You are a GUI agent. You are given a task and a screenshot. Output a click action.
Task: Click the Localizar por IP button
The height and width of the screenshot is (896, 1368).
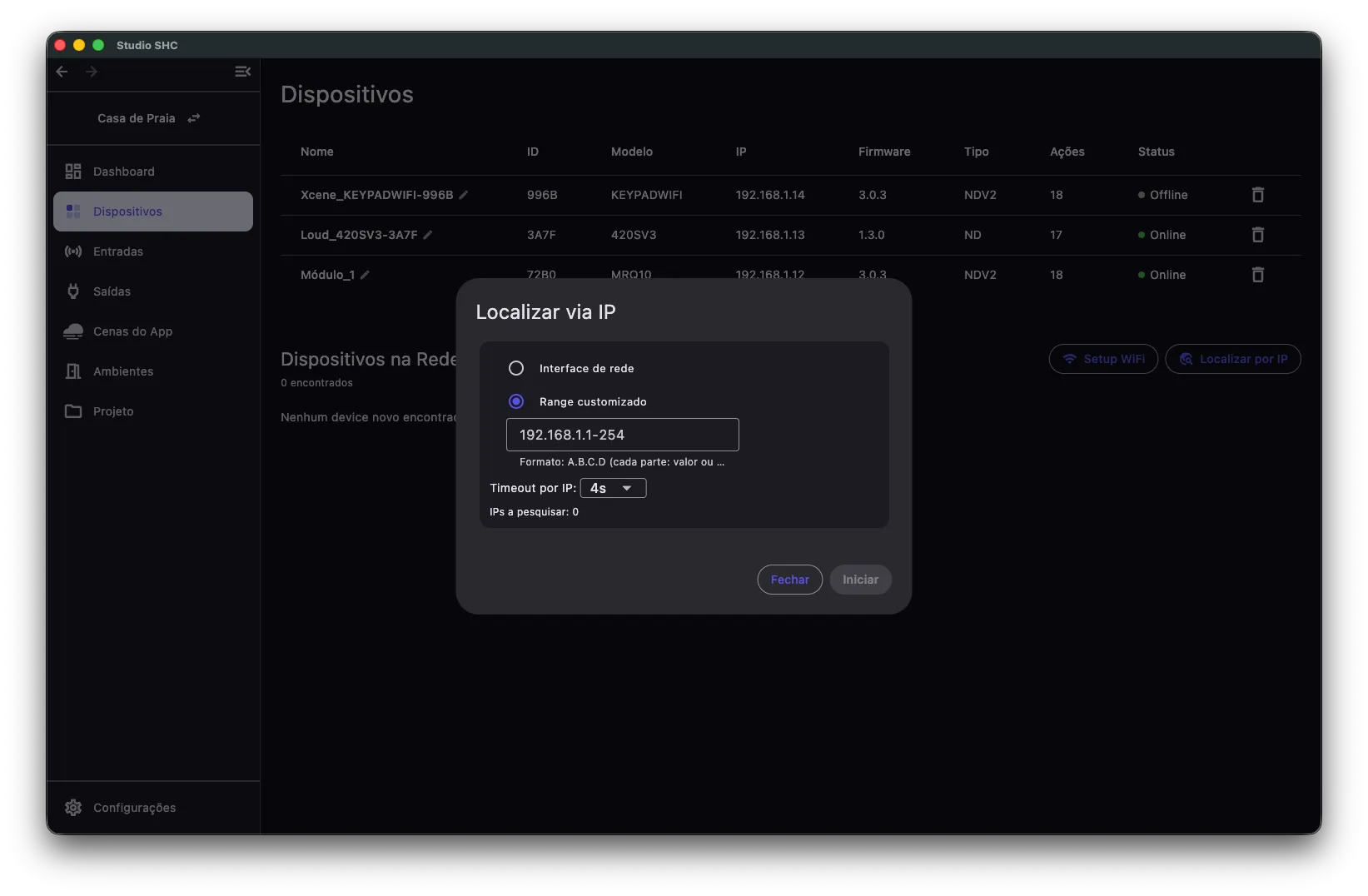[x=1233, y=359]
